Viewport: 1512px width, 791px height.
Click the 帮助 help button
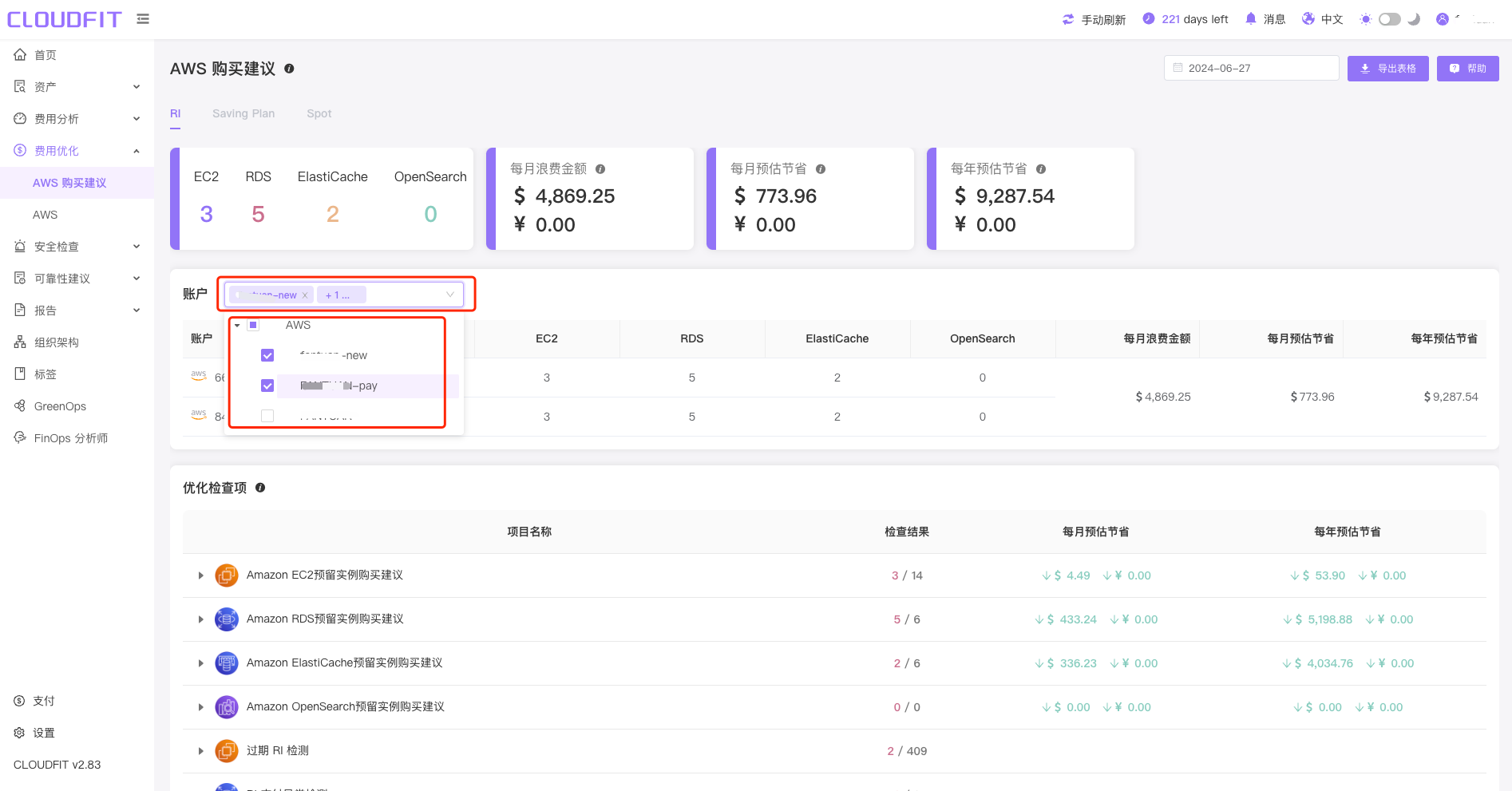1468,69
